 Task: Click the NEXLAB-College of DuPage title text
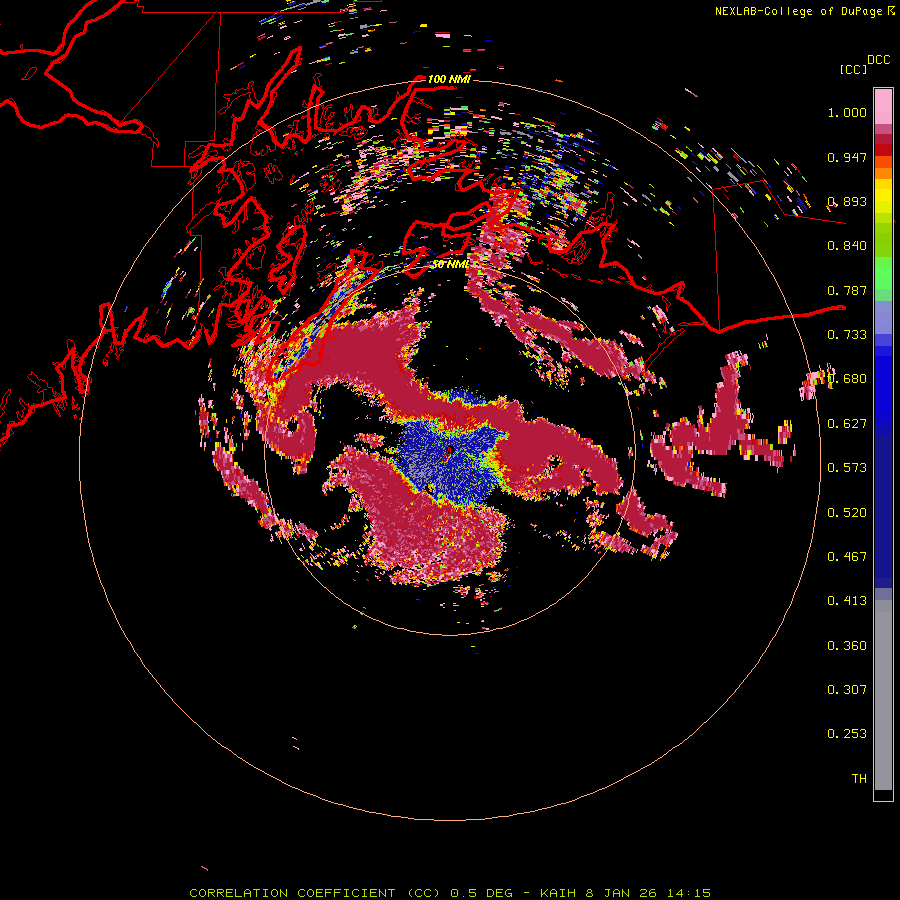point(805,11)
